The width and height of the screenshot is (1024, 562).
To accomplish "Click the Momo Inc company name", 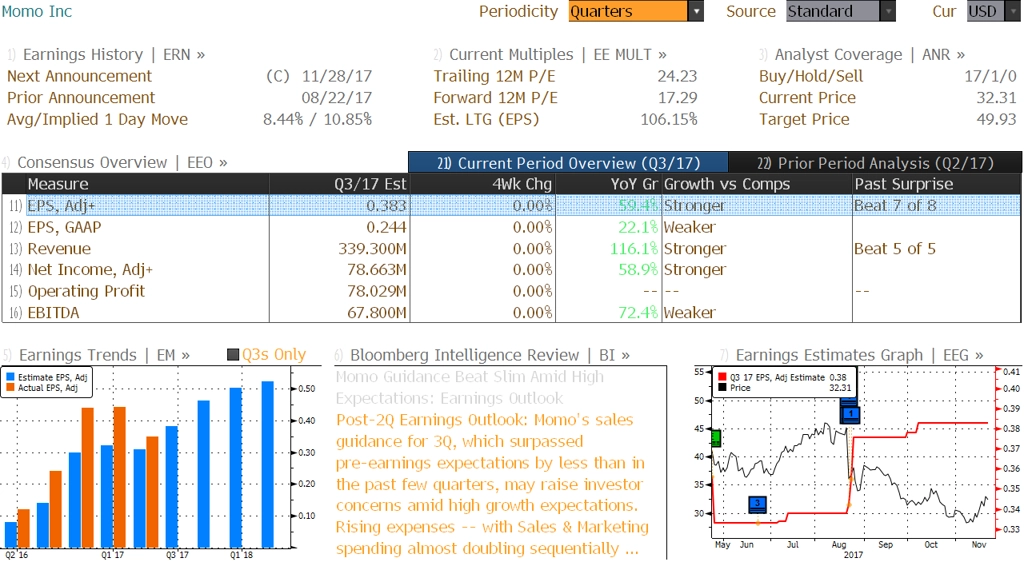I will click(37, 11).
